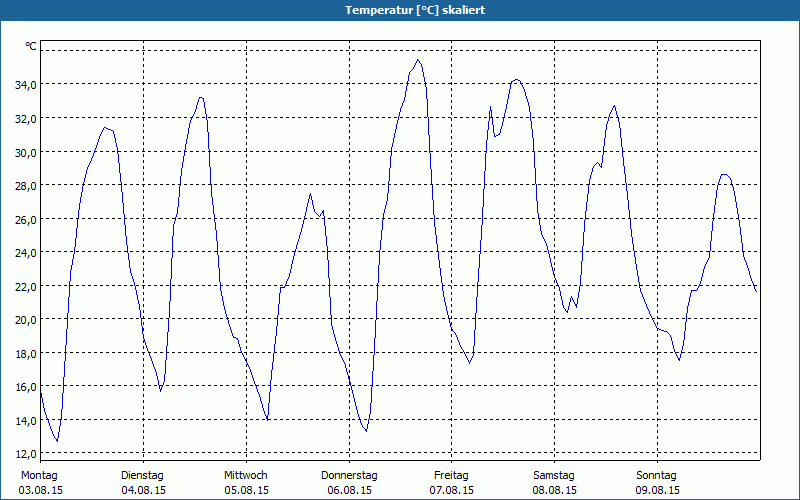Select the Mittwoch day label
Viewport: 800px width, 500px height.
[x=245, y=476]
